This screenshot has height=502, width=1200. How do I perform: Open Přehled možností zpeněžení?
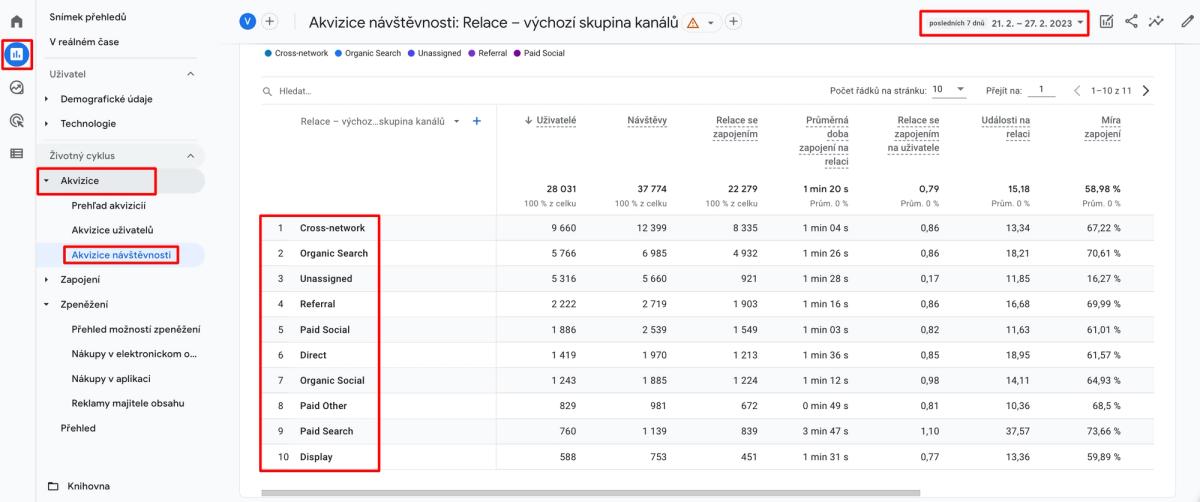pyautogui.click(x=136, y=329)
